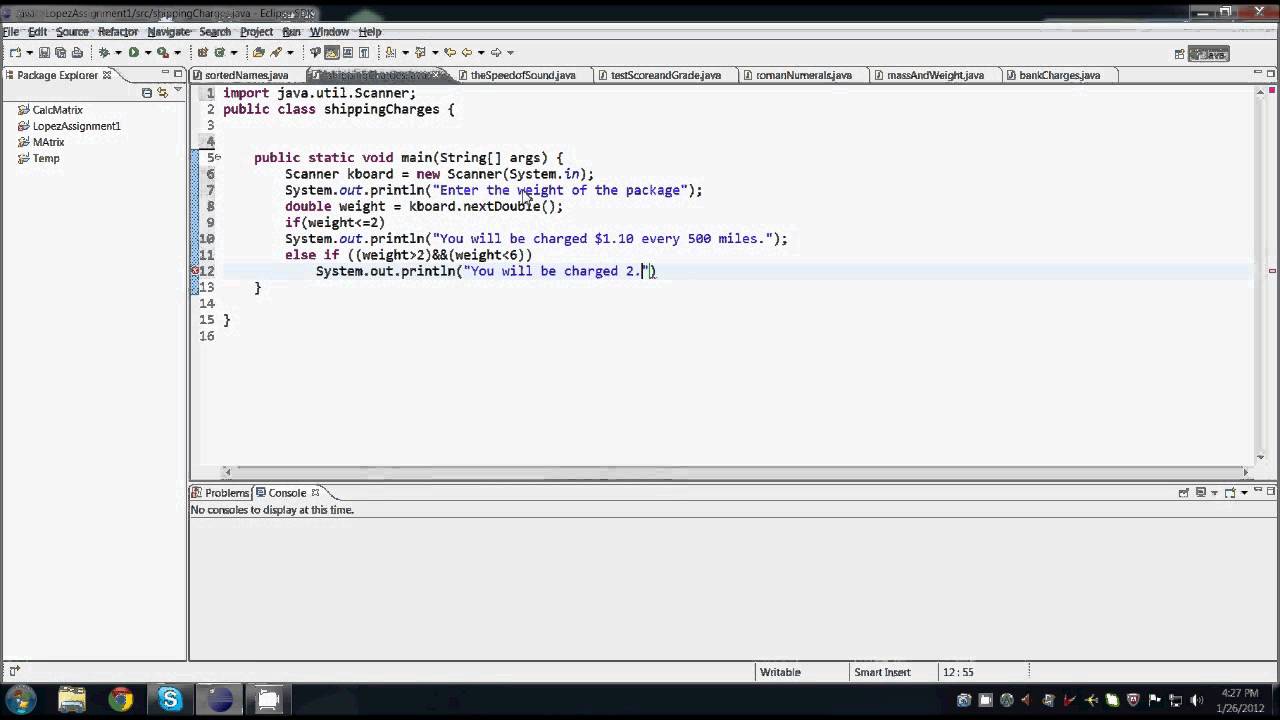Click the Save All toolbar icon
Viewport: 1280px width, 720px height.
click(61, 52)
